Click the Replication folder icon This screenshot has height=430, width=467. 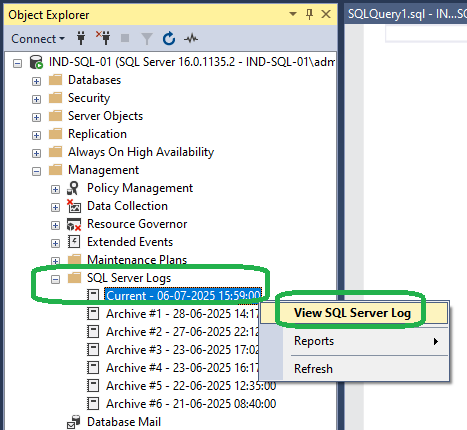(x=55, y=134)
